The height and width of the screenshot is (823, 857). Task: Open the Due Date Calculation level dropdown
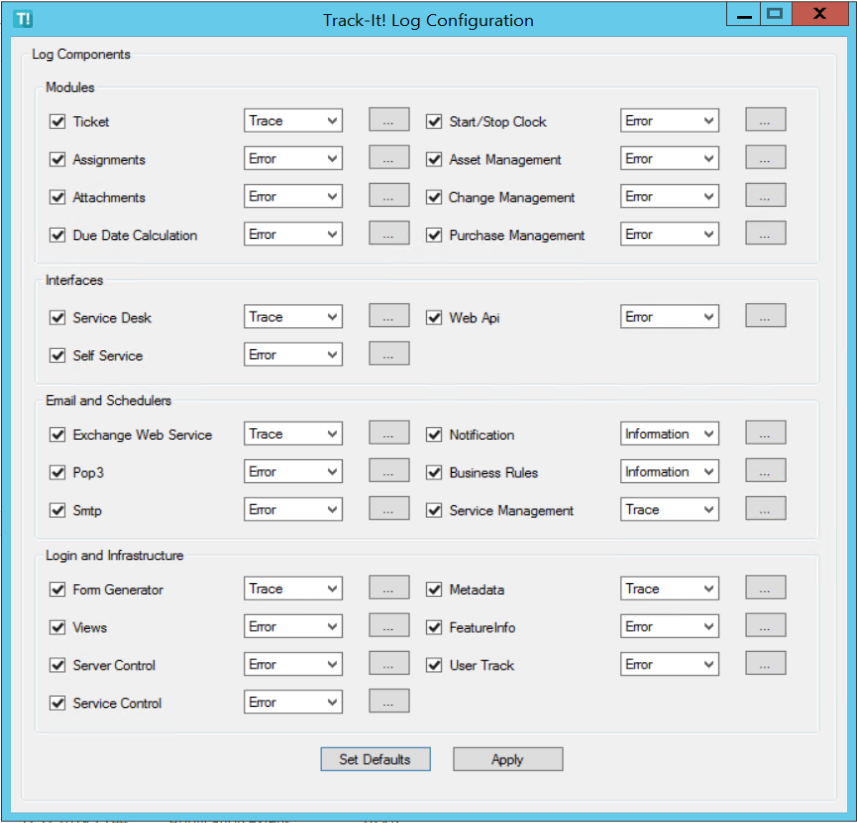[293, 234]
